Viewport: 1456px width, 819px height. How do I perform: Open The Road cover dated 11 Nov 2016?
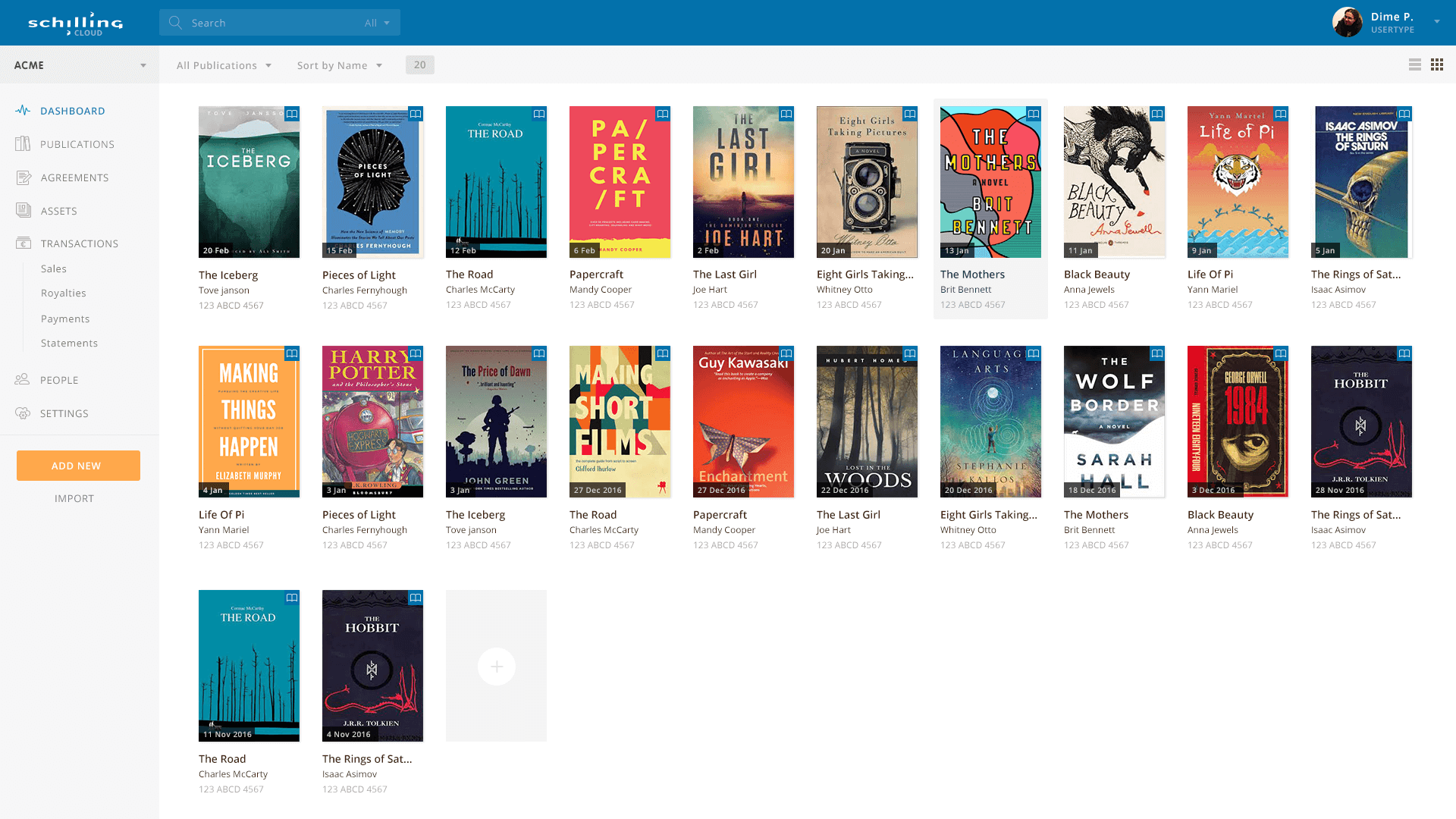pyautogui.click(x=249, y=666)
